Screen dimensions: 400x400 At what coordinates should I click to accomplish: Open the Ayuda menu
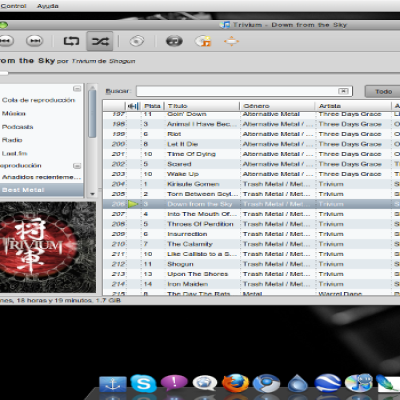pos(48,6)
